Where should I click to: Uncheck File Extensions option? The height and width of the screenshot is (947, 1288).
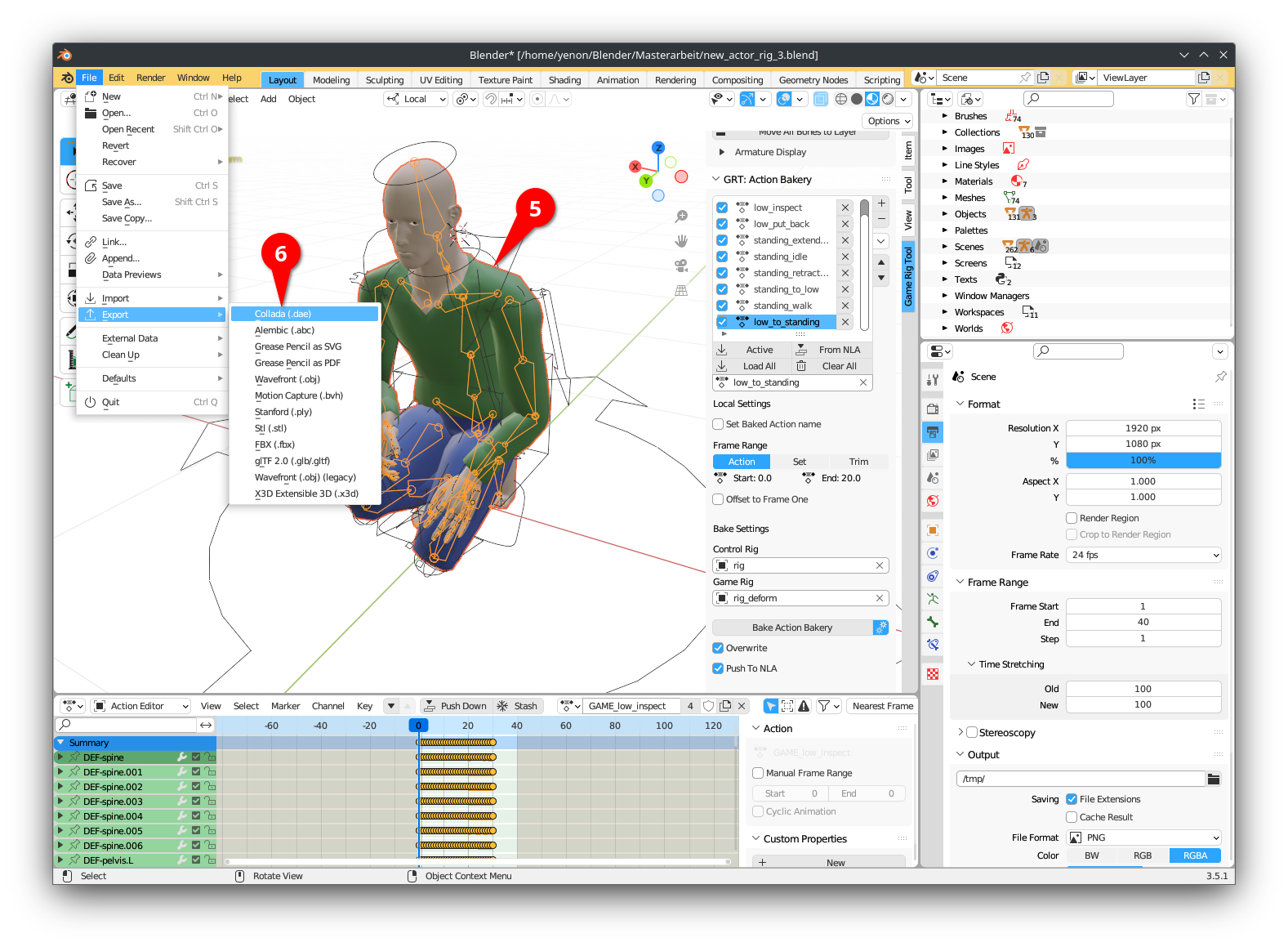tap(1072, 799)
